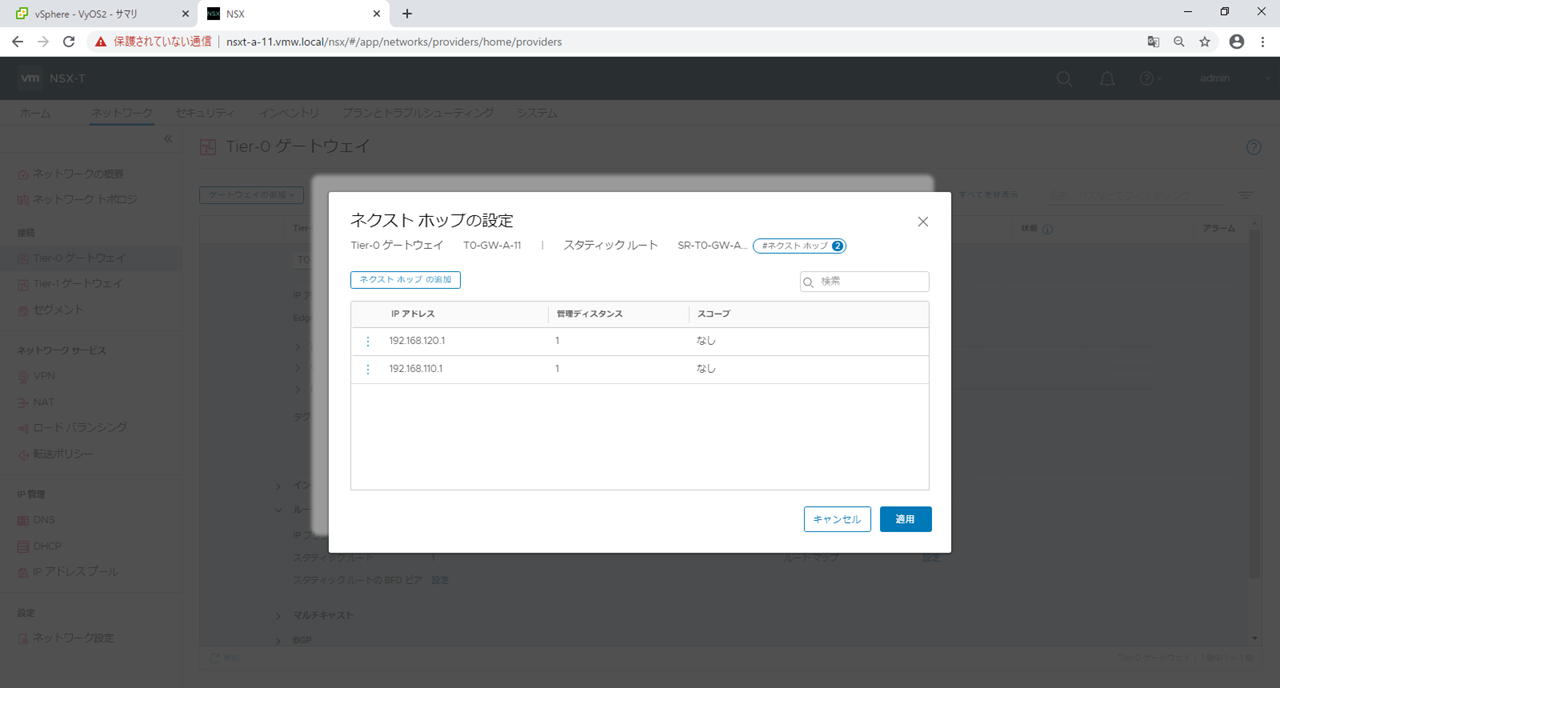Switch to vSphere - VyOS2 tab
Image resolution: width=1556 pixels, height=720 pixels.
point(98,14)
